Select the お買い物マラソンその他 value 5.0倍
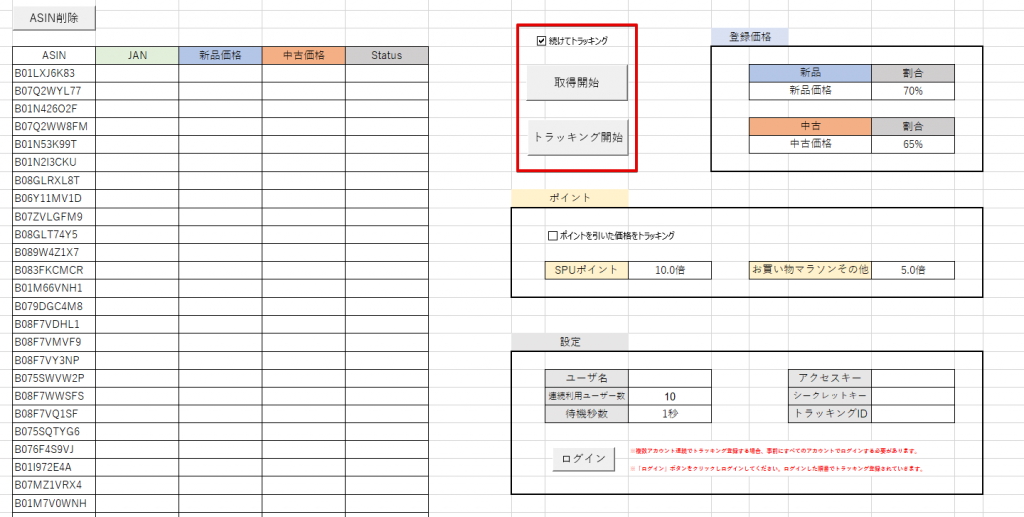Viewport: 1024px width, 517px height. coord(912,270)
